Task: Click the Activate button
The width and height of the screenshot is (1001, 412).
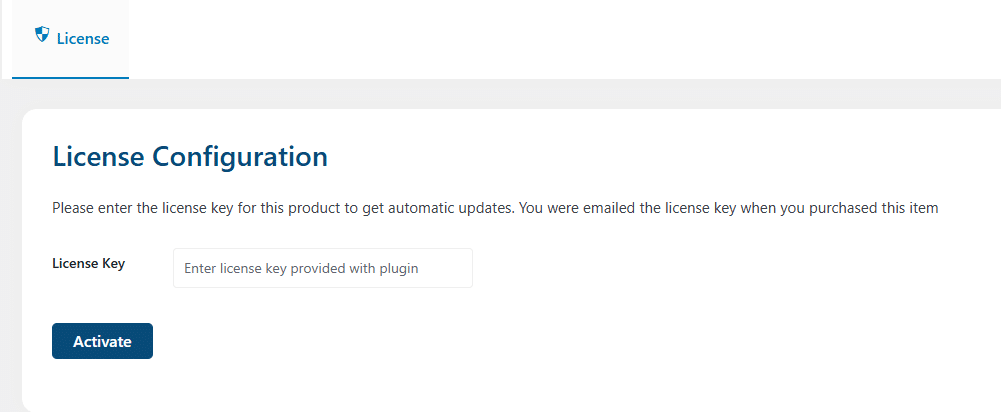Action: point(102,341)
